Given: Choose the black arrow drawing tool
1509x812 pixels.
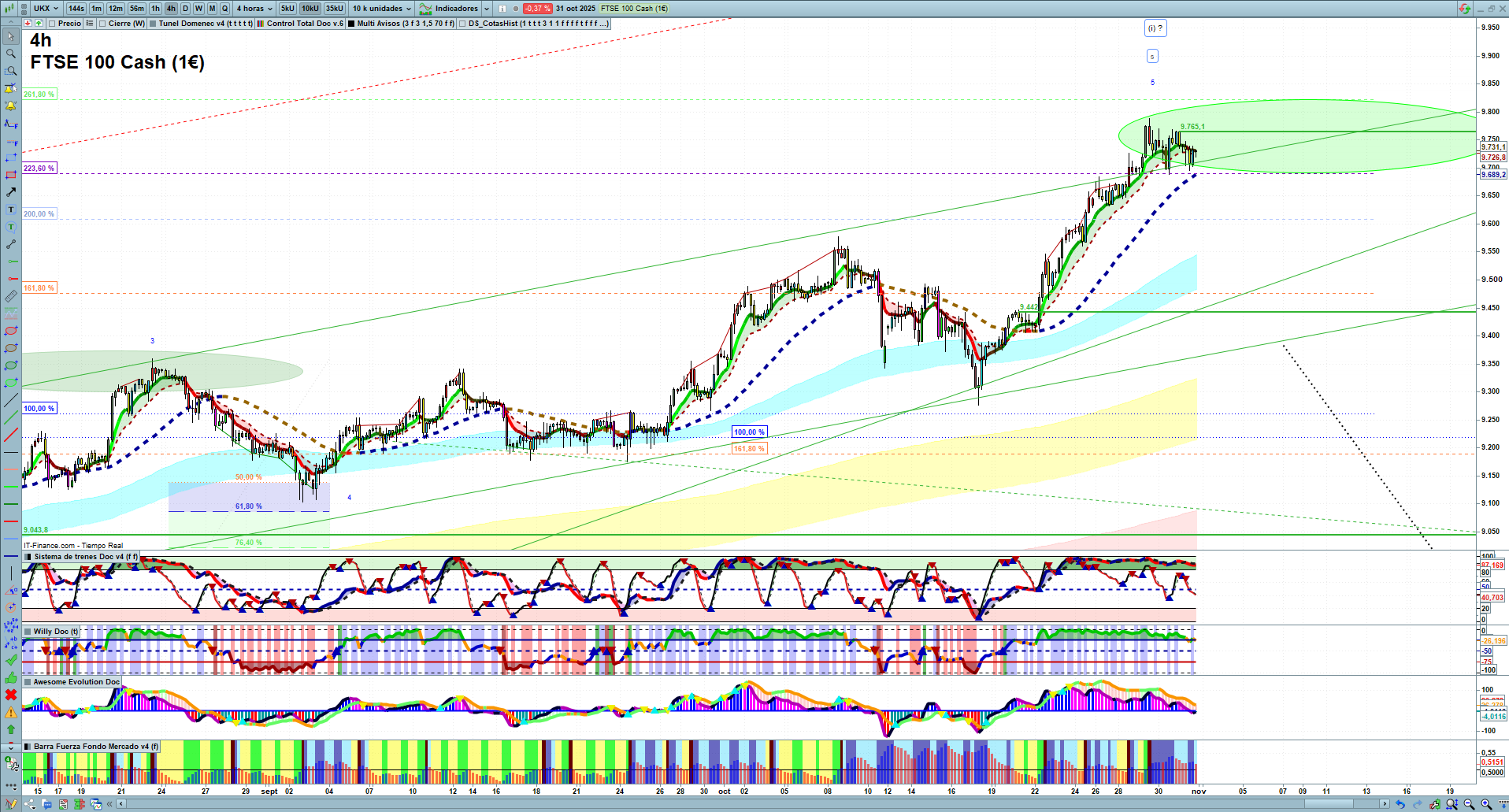Looking at the screenshot, I should [11, 192].
